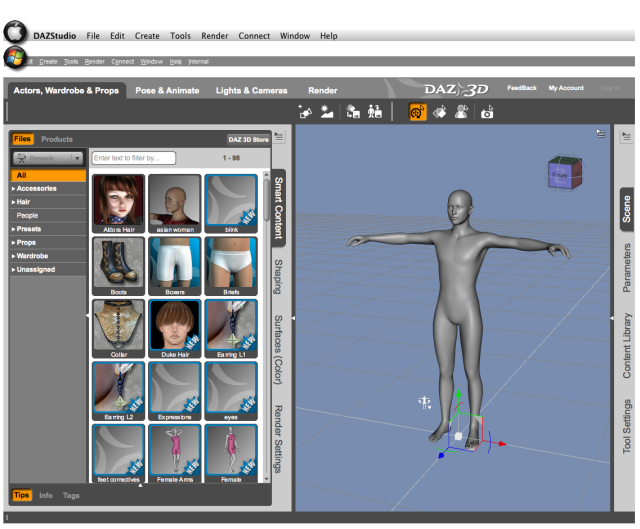
Task: Toggle the Info pane at bottom
Action: 46,495
